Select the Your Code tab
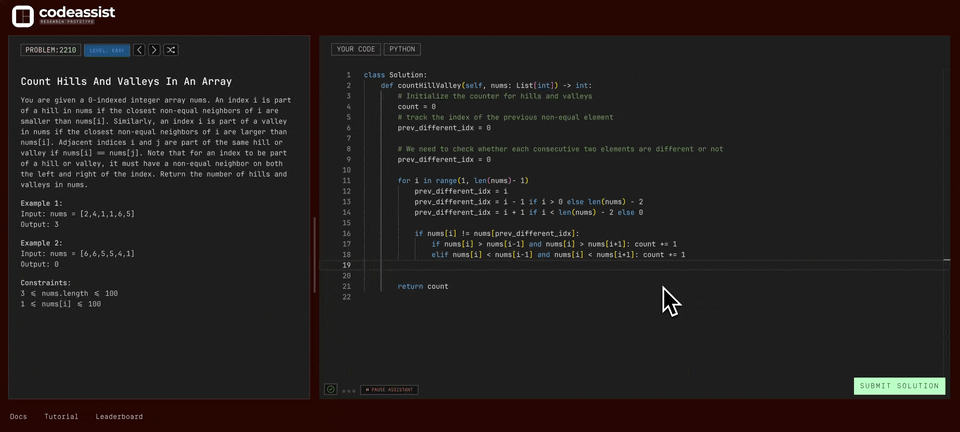Image resolution: width=960 pixels, height=432 pixels. (x=356, y=49)
